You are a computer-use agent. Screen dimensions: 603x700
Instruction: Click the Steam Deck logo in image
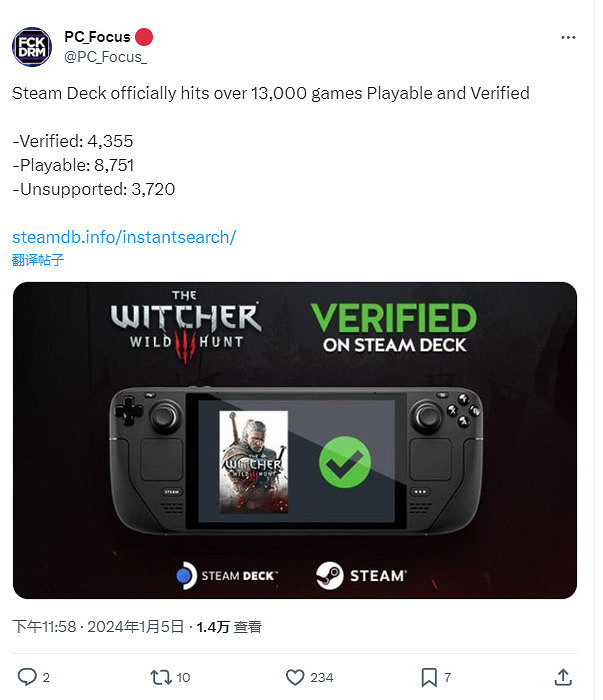click(x=226, y=576)
